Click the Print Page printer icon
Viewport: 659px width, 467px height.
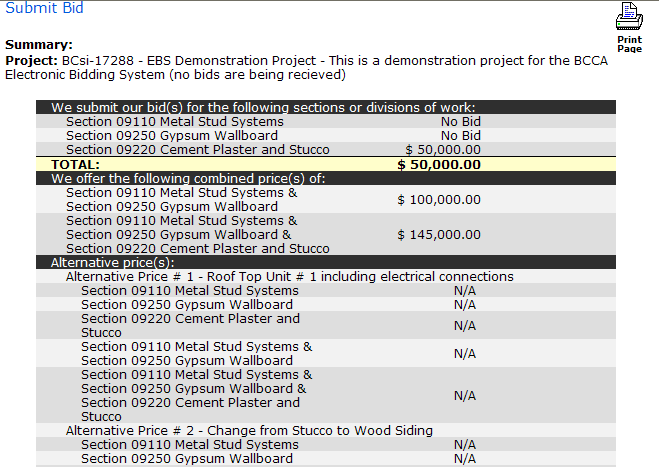(629, 16)
